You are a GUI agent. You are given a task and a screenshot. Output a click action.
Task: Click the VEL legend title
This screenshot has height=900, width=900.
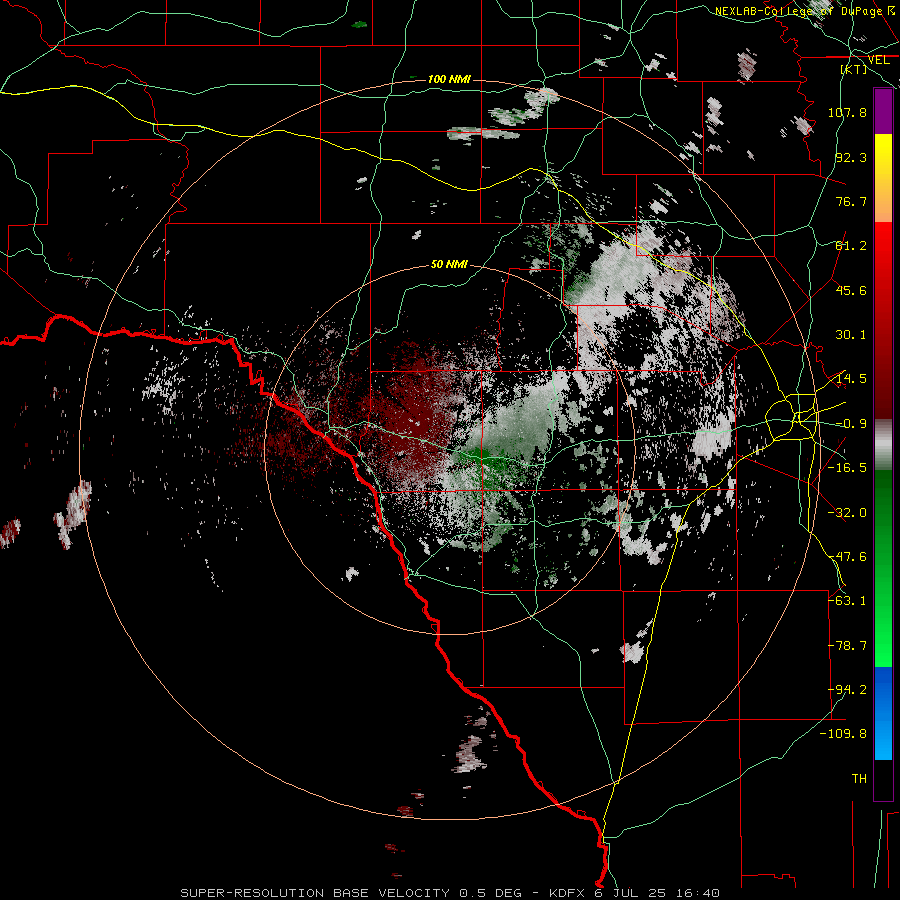[878, 60]
